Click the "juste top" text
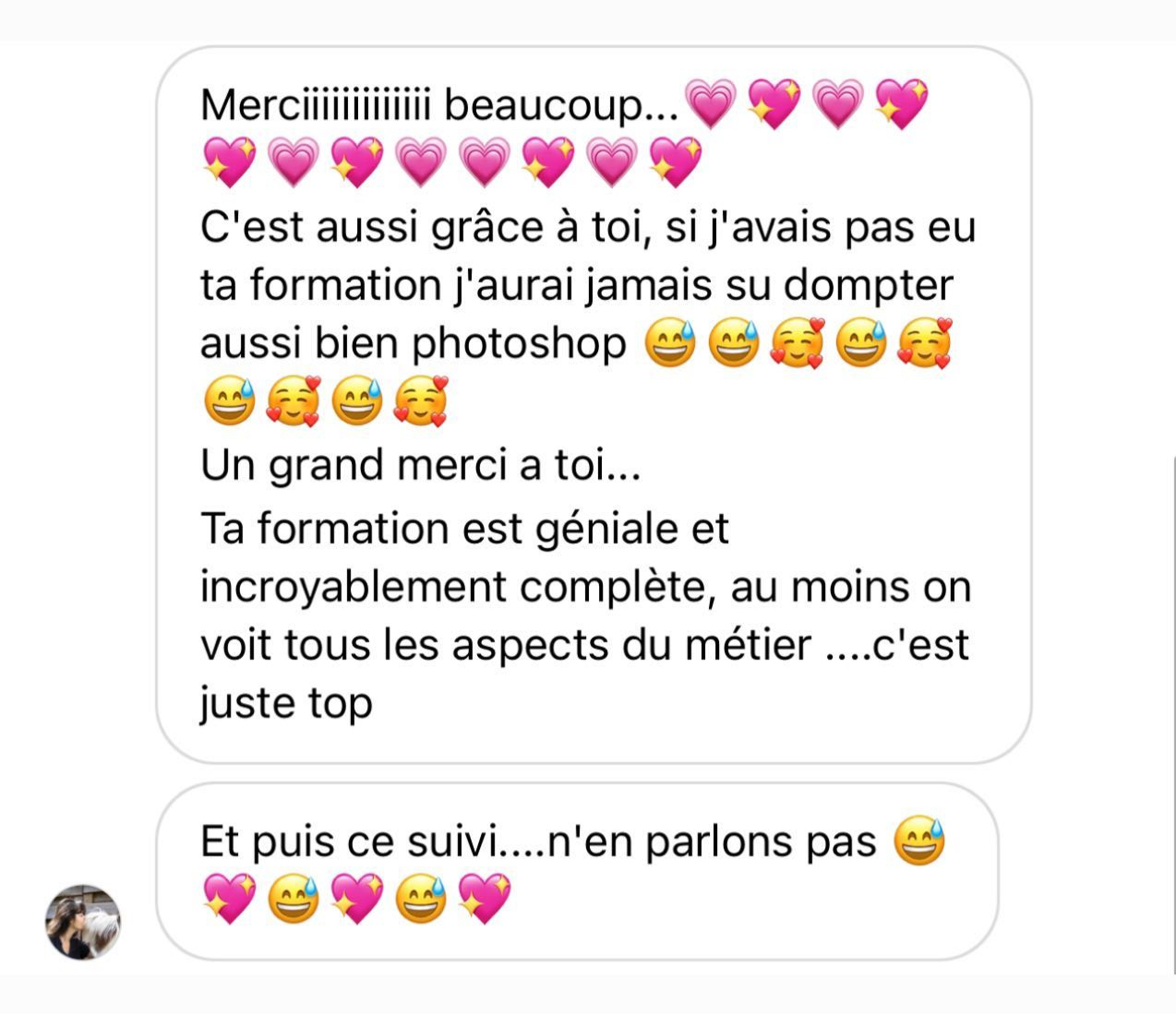Viewport: 1176px width, 1014px height. (286, 704)
